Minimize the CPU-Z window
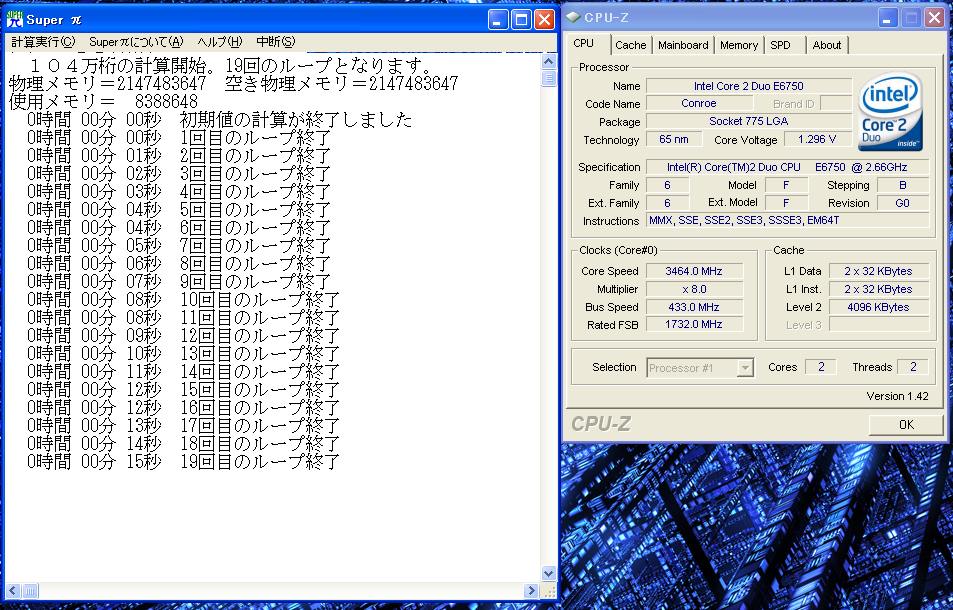Viewport: 953px width, 610px height. point(888,18)
